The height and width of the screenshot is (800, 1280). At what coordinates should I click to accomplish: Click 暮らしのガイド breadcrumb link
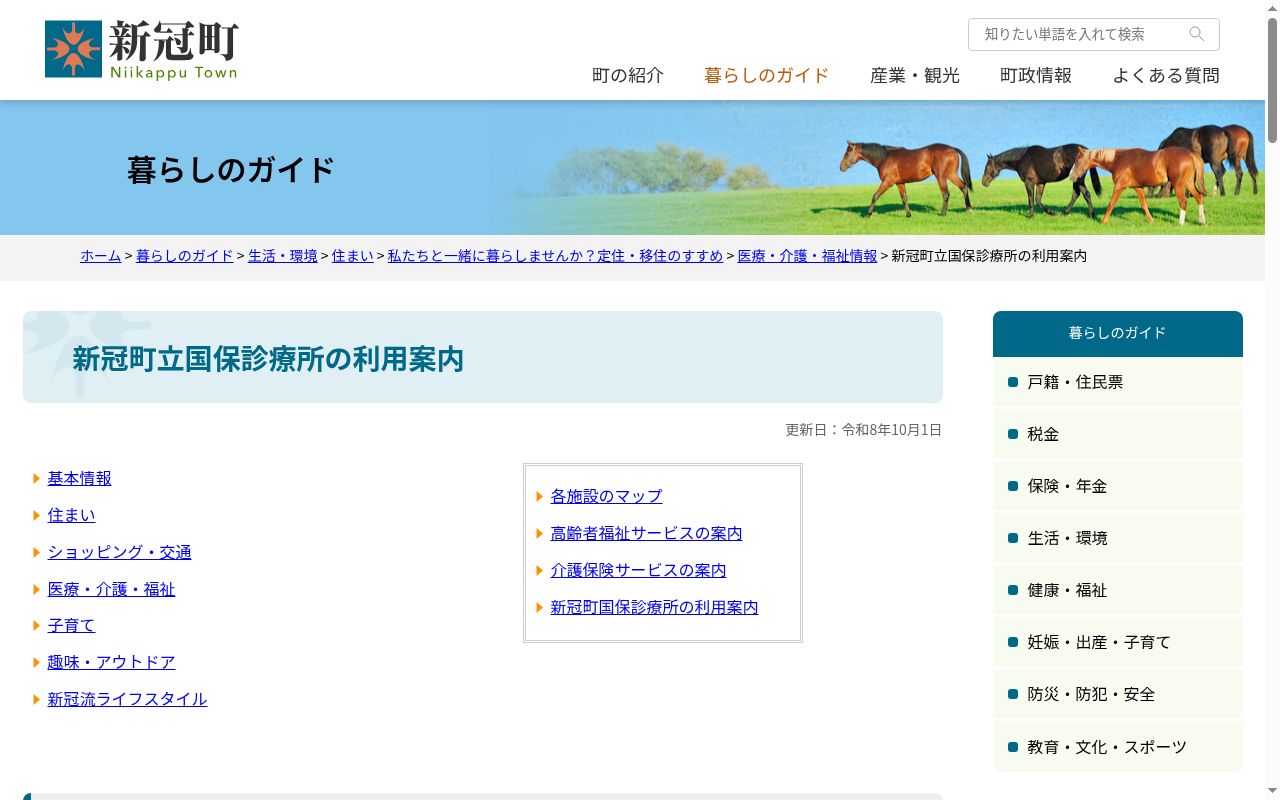pyautogui.click(x=185, y=256)
